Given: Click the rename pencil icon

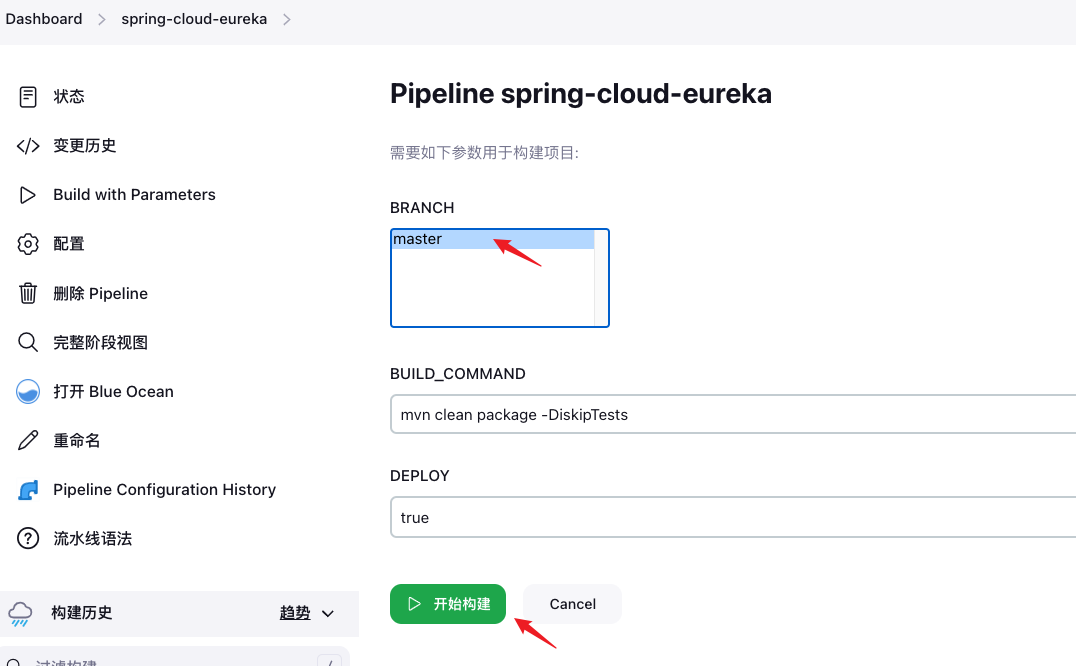Looking at the screenshot, I should pyautogui.click(x=28, y=440).
